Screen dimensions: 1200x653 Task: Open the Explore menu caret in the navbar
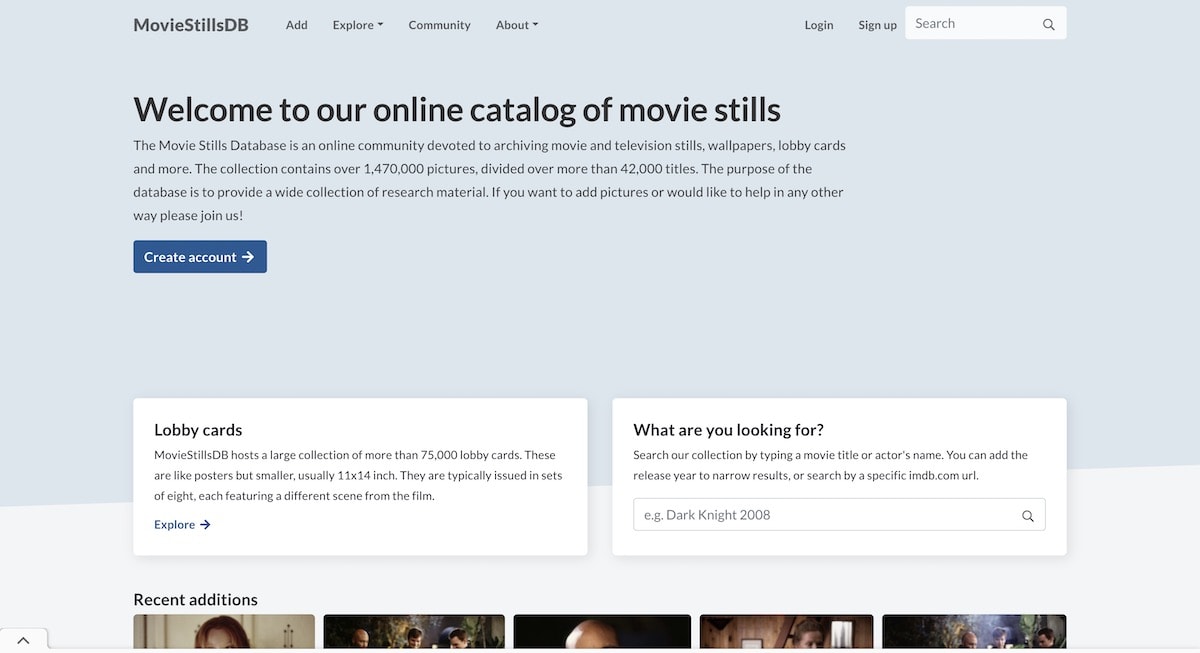click(x=382, y=25)
